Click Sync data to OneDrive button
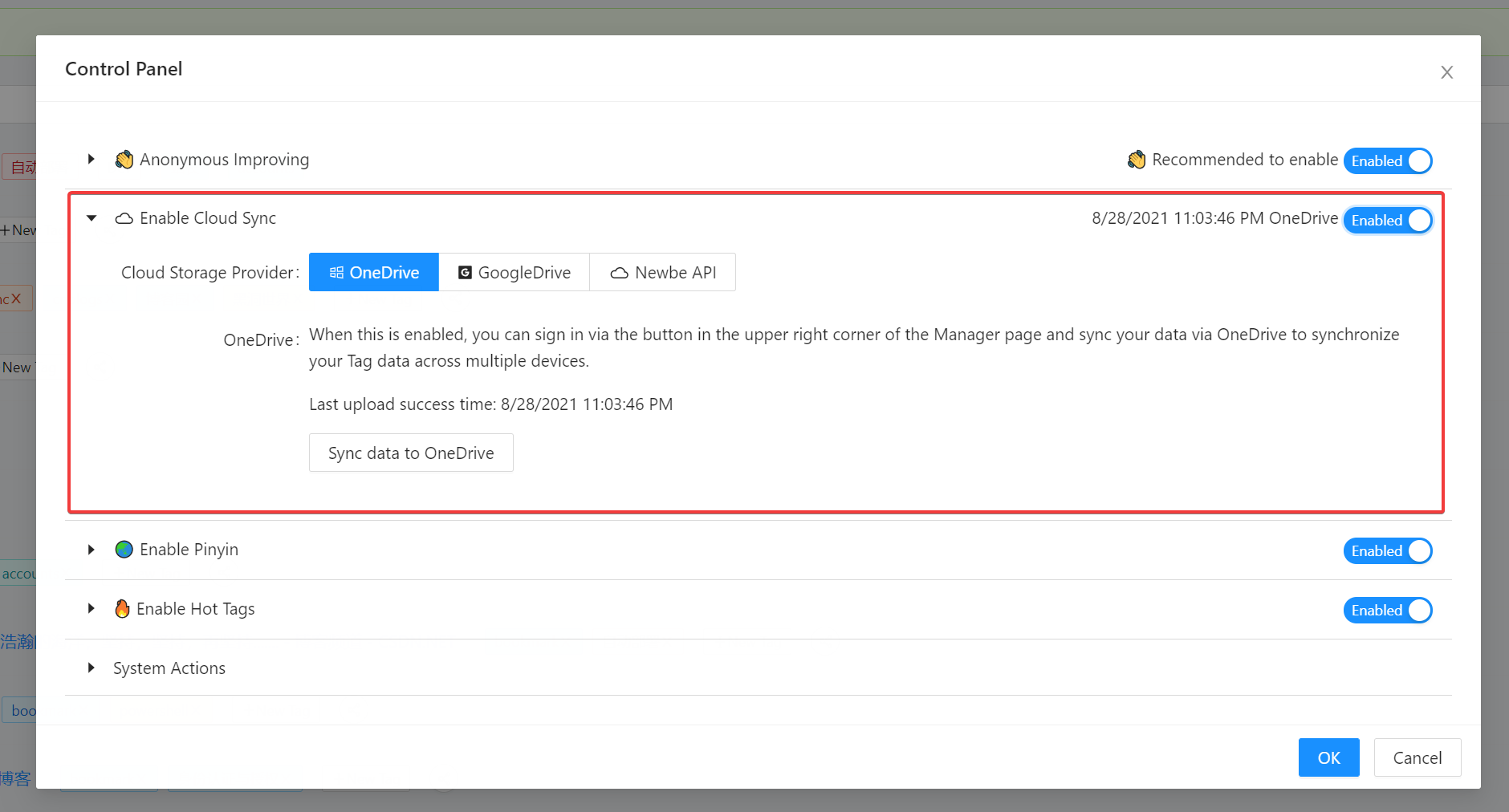The width and height of the screenshot is (1509, 812). click(411, 453)
